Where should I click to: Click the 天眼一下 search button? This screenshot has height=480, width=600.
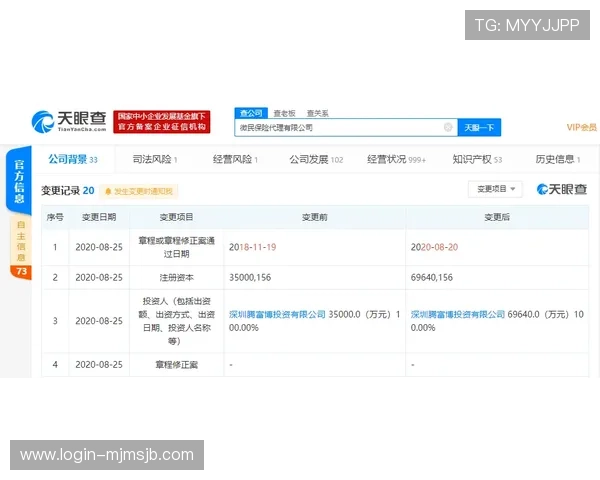point(479,127)
